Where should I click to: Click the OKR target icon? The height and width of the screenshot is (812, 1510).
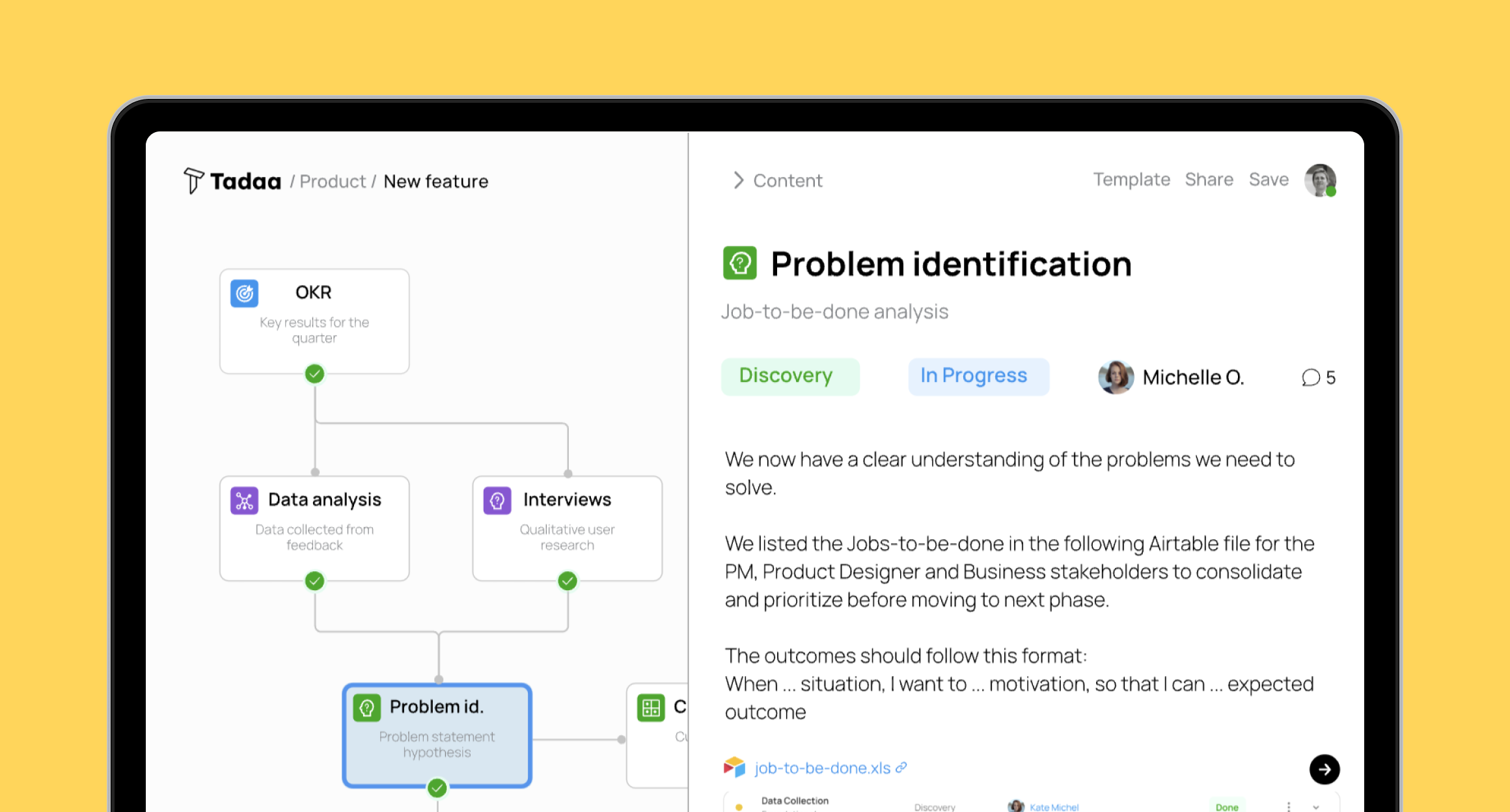click(245, 293)
